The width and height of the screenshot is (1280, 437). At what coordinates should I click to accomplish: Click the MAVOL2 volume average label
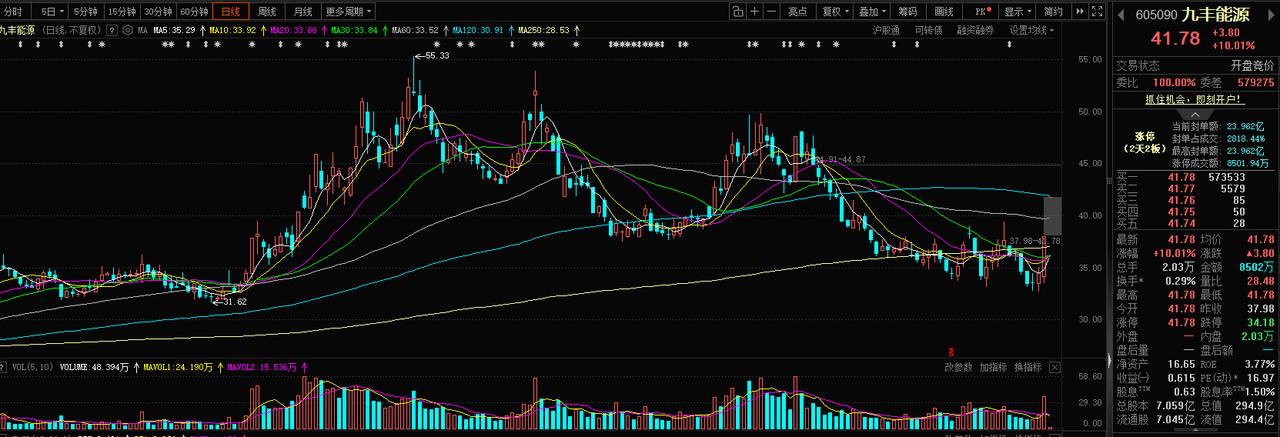[x=263, y=368]
